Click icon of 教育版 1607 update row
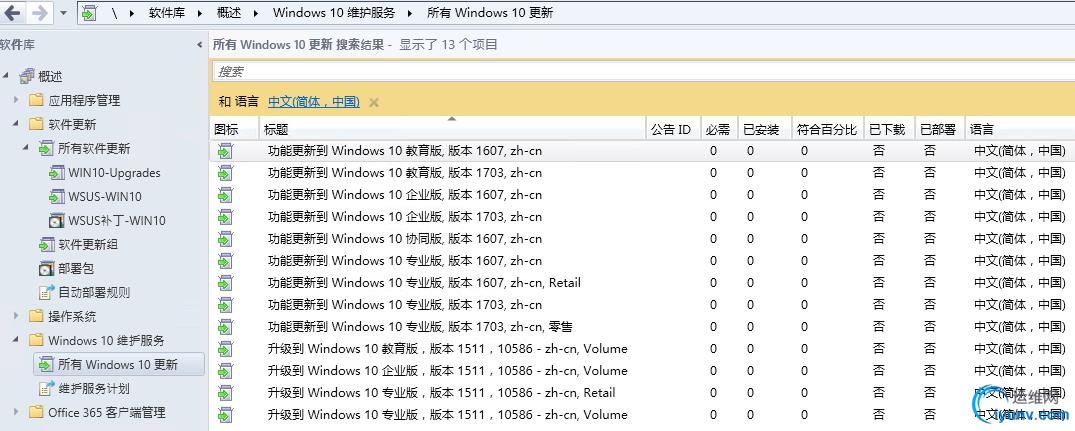Image resolution: width=1075 pixels, height=431 pixels. 226,151
